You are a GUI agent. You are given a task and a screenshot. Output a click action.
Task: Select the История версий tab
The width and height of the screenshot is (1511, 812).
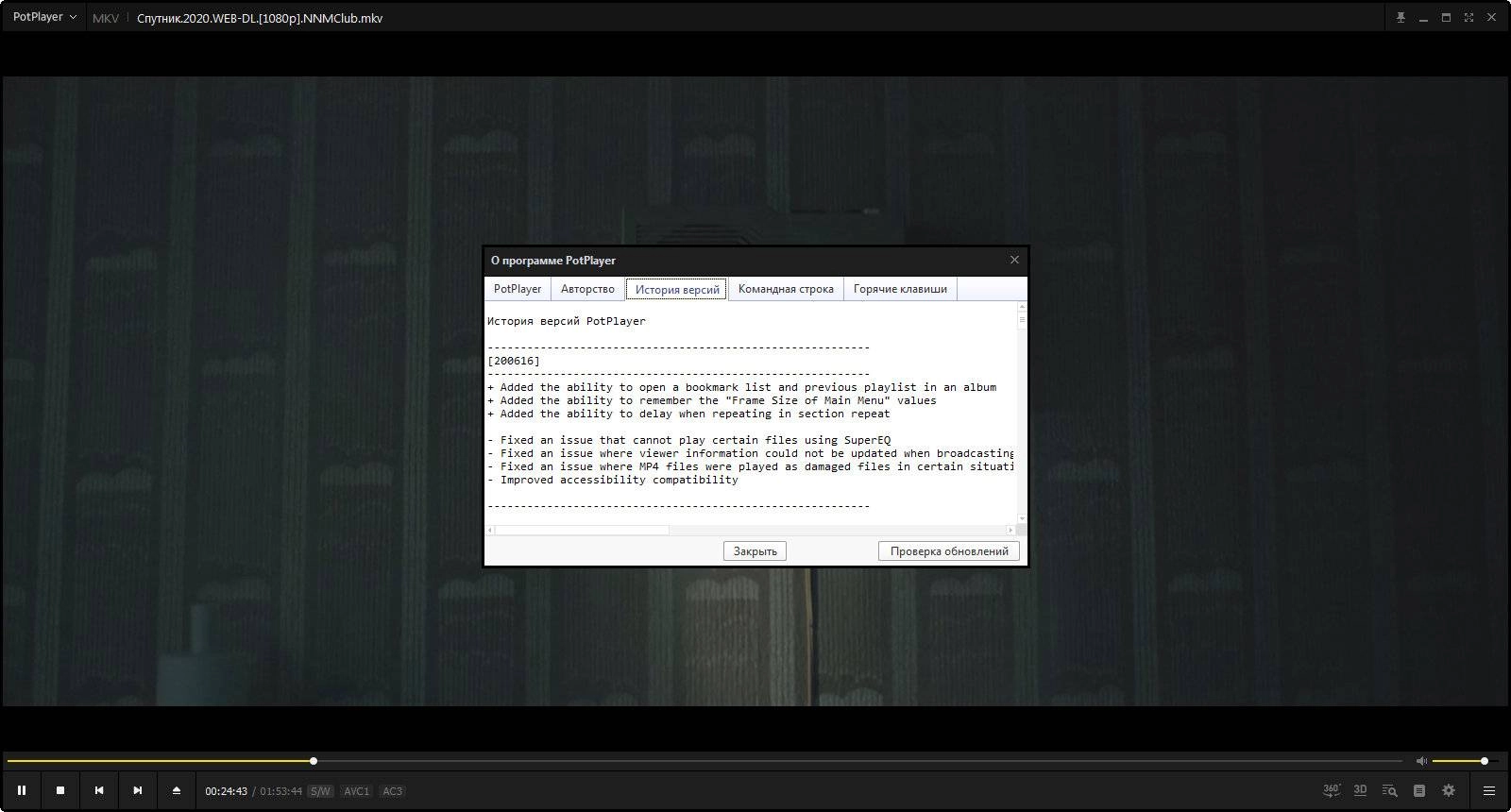pos(677,289)
